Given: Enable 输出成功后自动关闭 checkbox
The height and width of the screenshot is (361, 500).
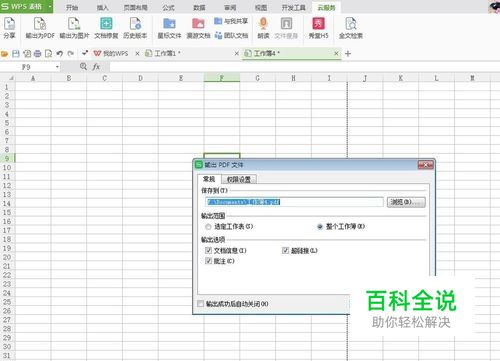Looking at the screenshot, I should [200, 304].
